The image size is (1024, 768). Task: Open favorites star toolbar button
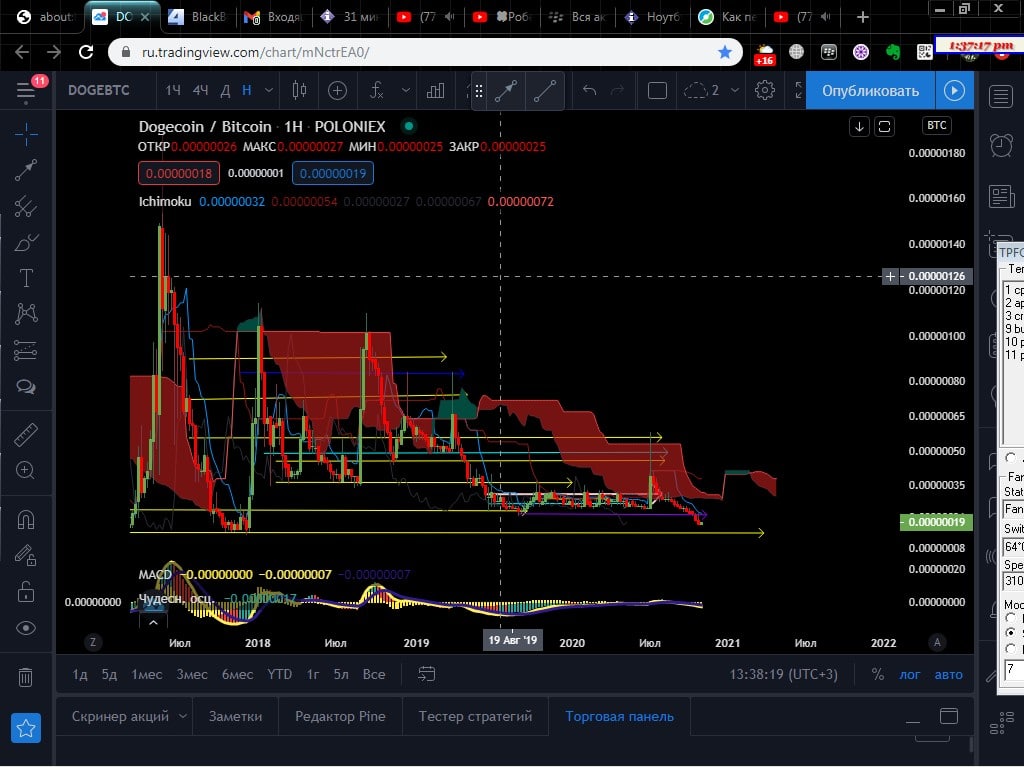26,728
